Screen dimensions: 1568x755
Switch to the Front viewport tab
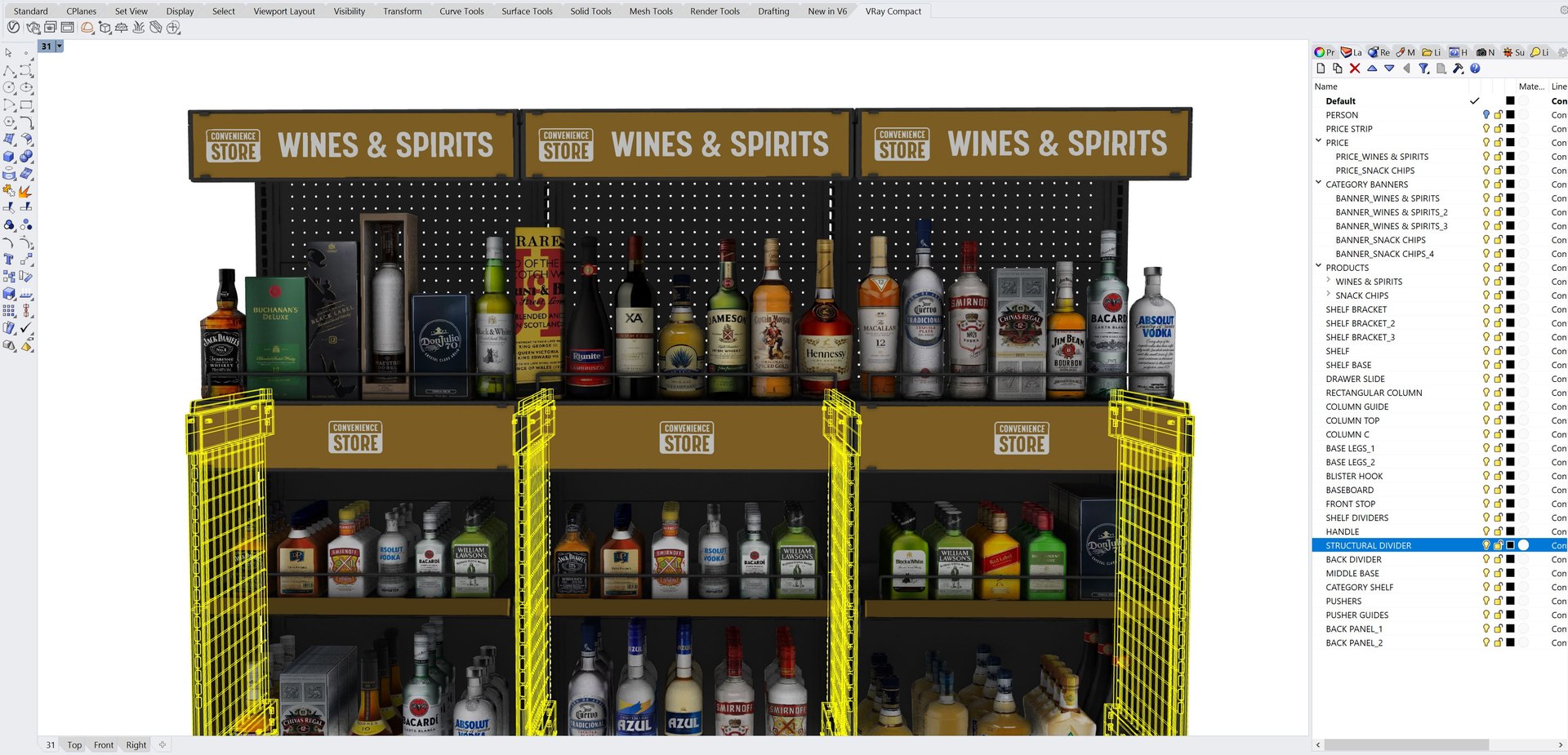click(x=104, y=745)
